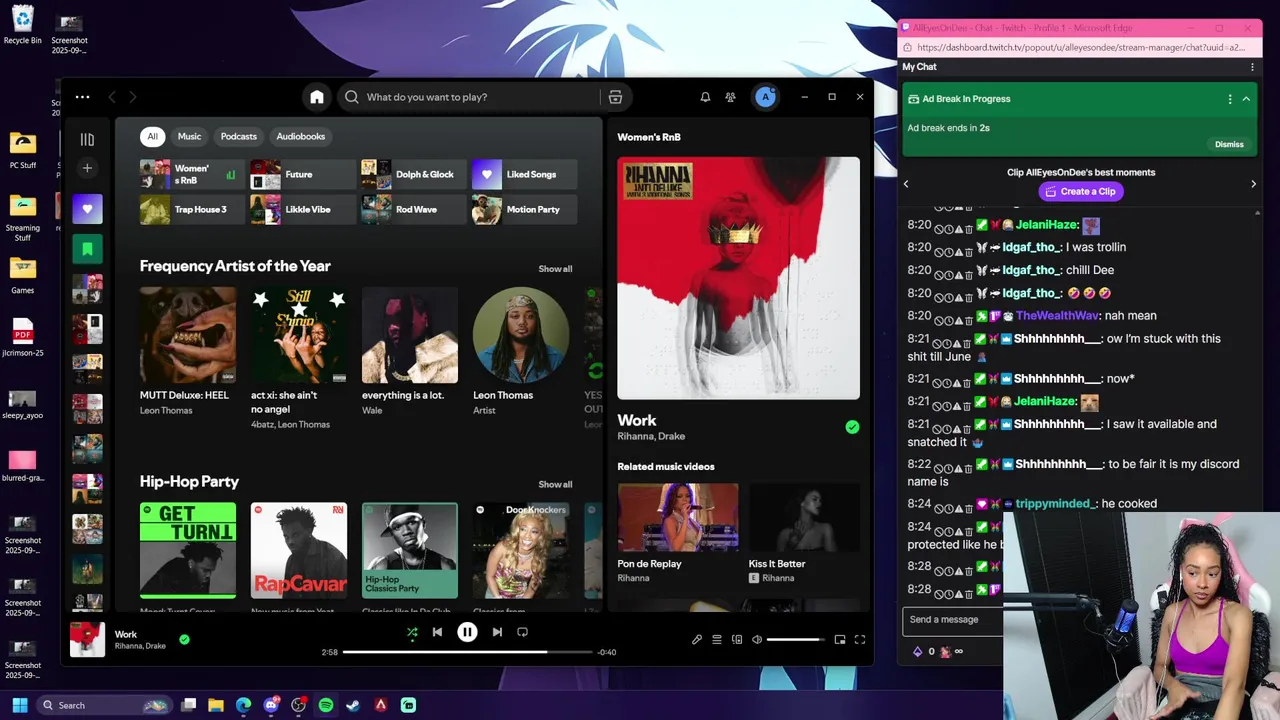1280x720 pixels.
Task: Open Door Knockers playlist cover
Action: [x=521, y=550]
